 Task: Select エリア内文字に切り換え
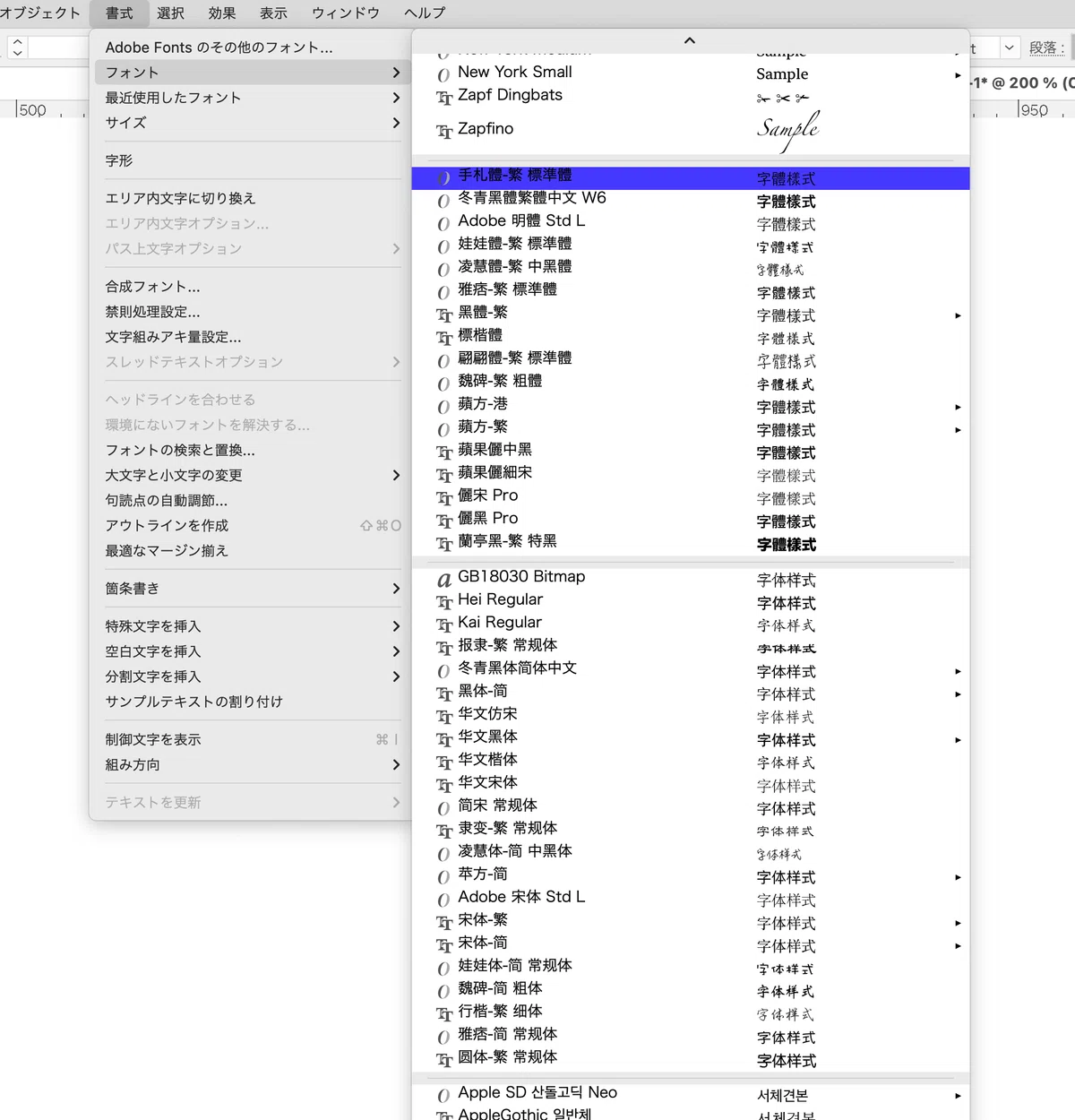(251, 198)
